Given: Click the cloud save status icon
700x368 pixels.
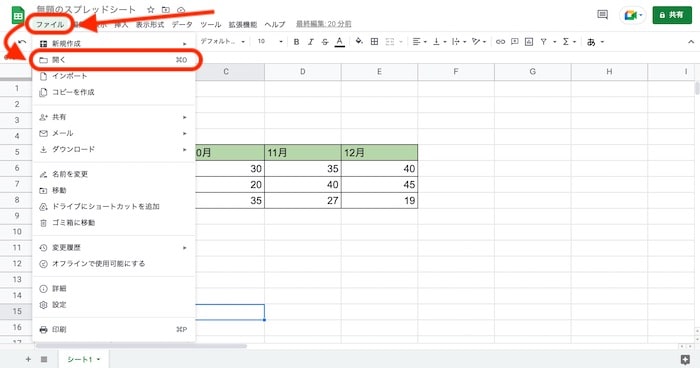Looking at the screenshot, I should pos(181,10).
